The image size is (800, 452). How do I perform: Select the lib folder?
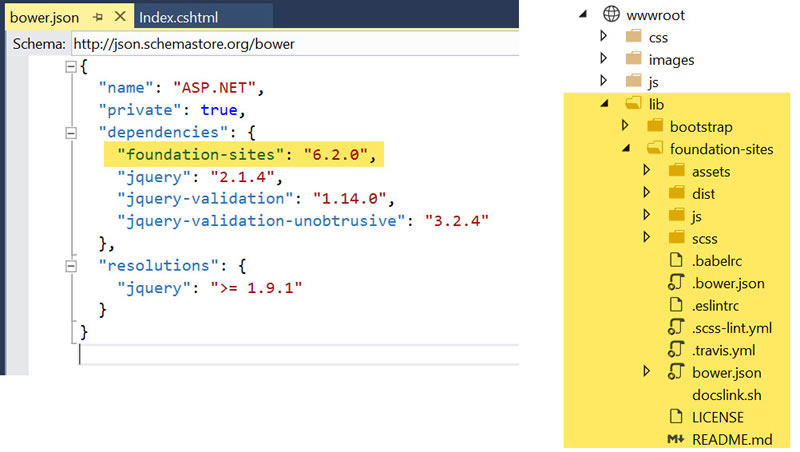click(656, 105)
